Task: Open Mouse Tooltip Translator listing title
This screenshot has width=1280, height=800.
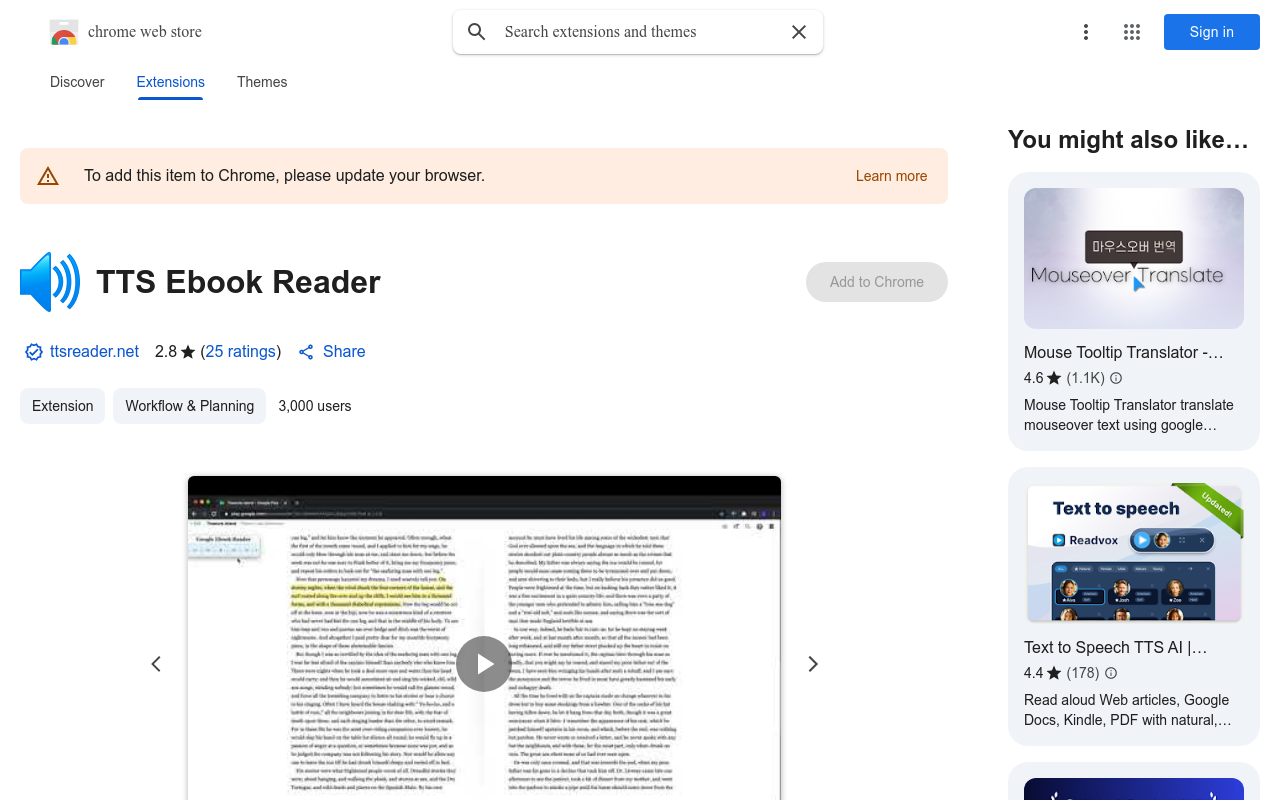Action: (x=1124, y=352)
